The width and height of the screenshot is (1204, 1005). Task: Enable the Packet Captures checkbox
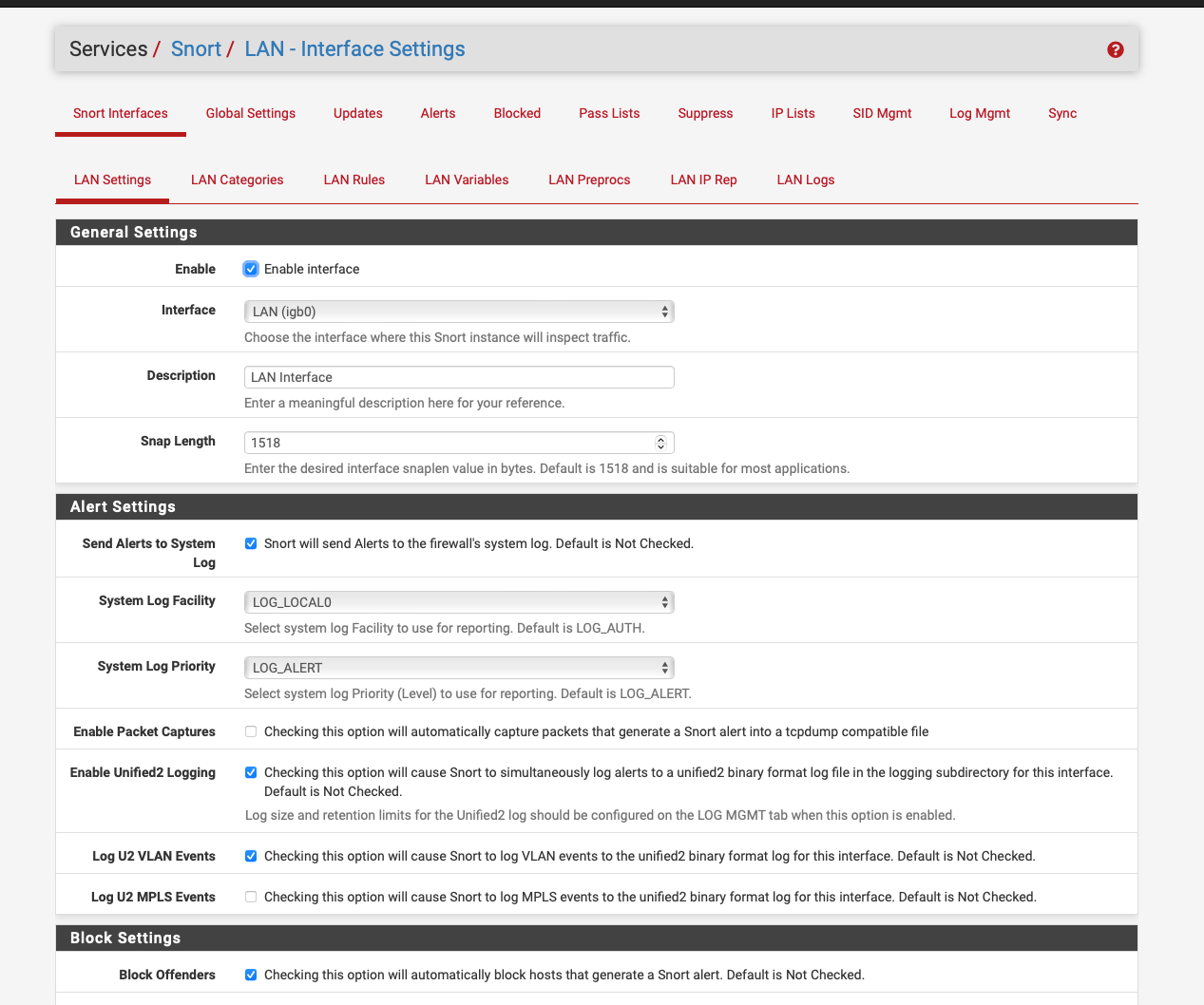tap(251, 731)
